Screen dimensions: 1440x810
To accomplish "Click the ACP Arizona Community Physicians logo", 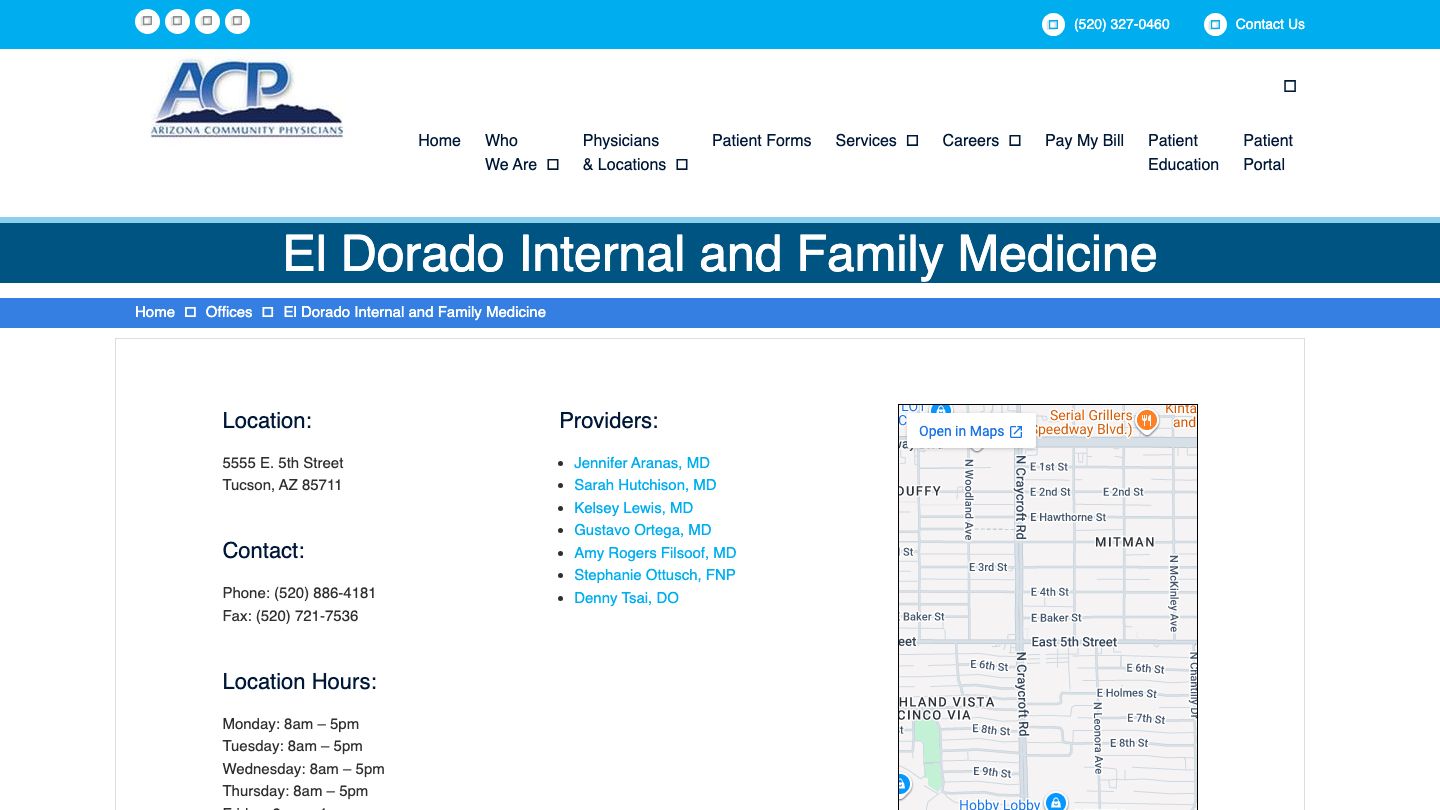I will [246, 97].
